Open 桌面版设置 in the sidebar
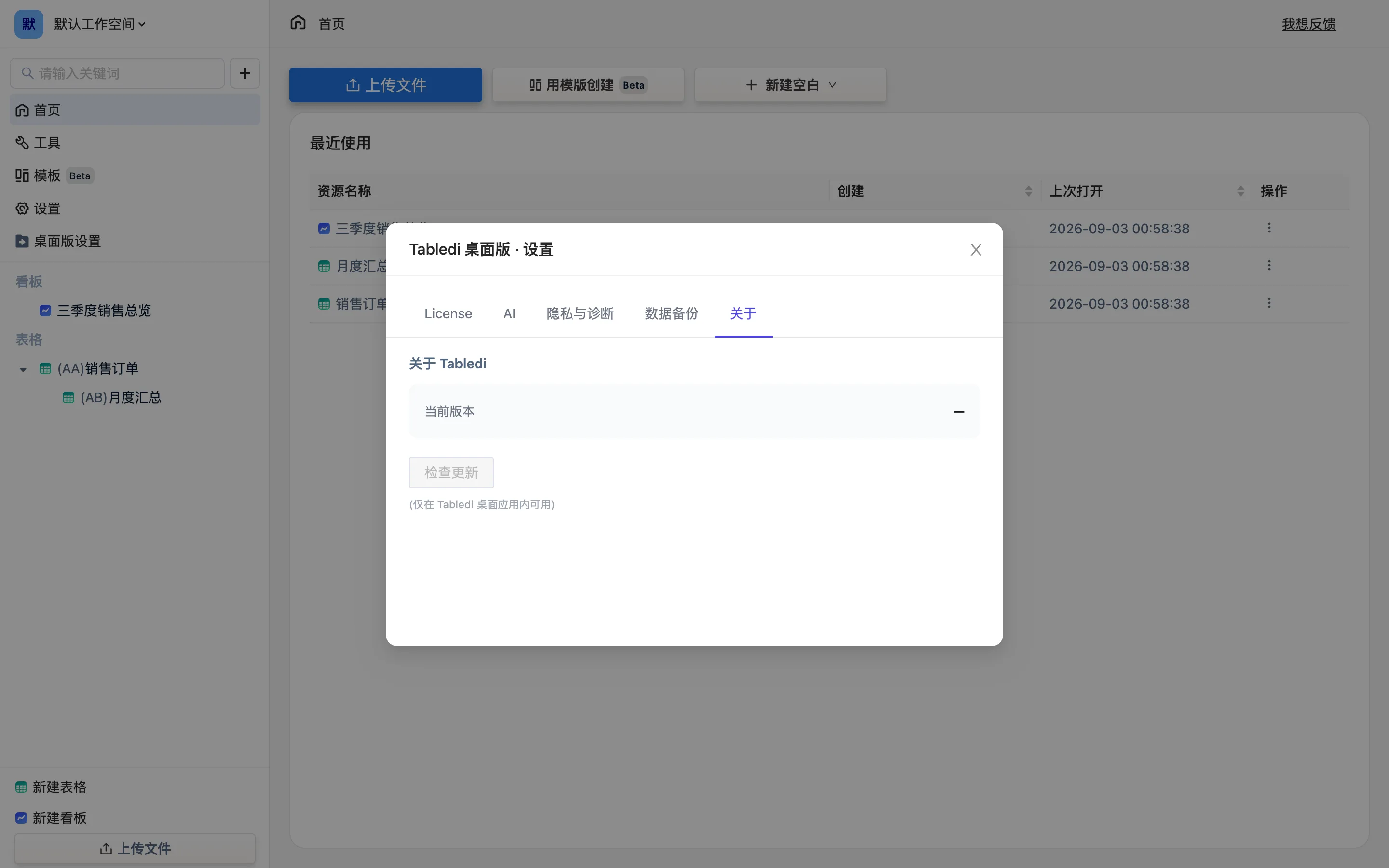 point(135,241)
